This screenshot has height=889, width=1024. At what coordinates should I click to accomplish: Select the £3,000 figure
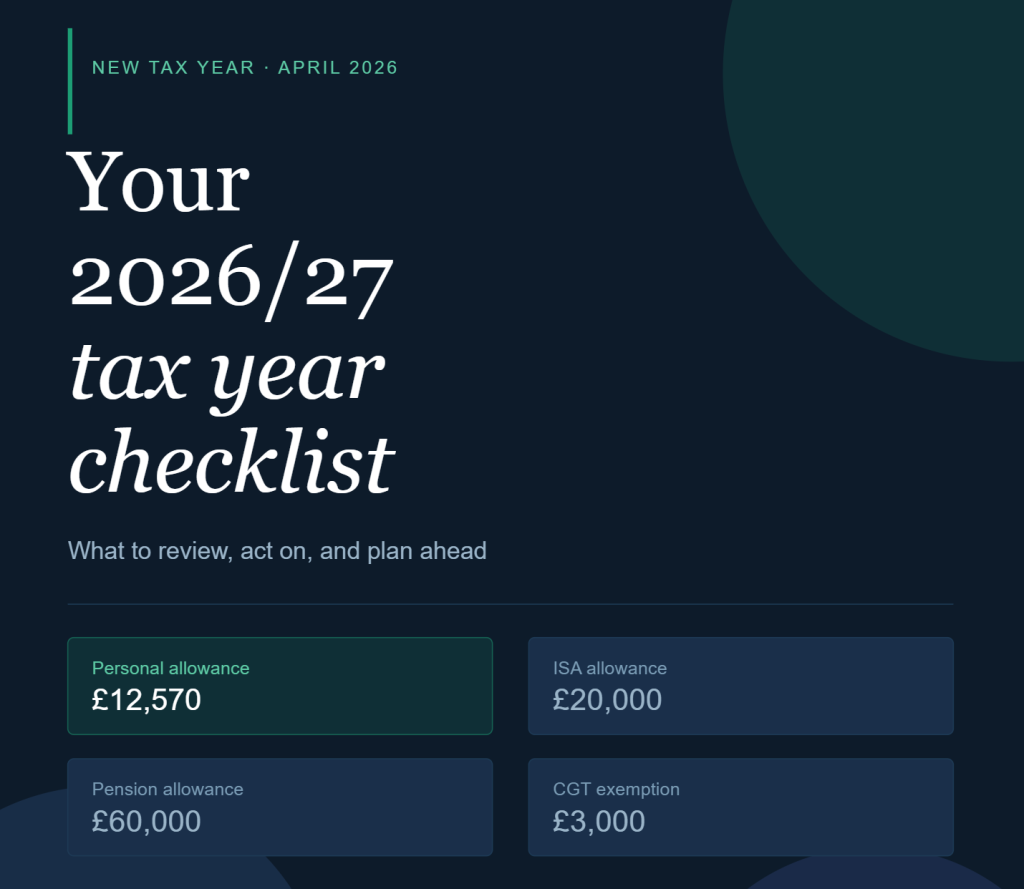click(x=599, y=821)
